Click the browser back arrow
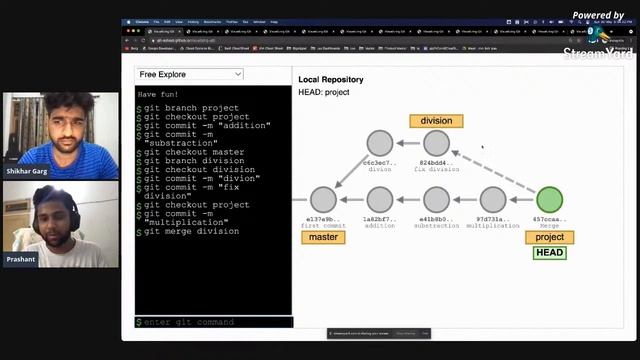Viewport: 640px width, 360px height. (x=127, y=40)
